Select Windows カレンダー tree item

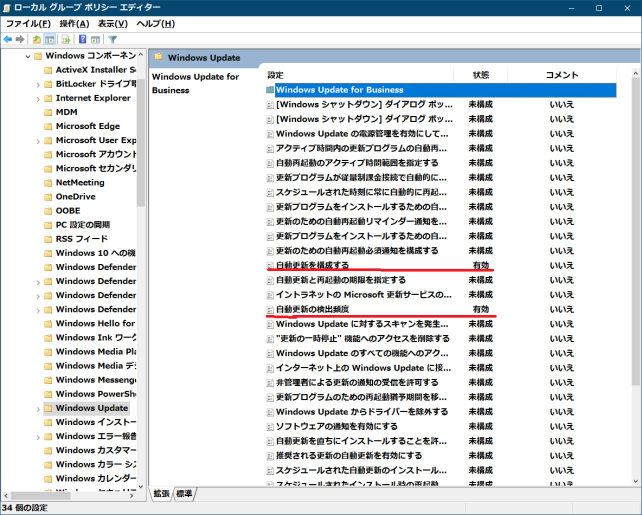pyautogui.click(x=95, y=478)
